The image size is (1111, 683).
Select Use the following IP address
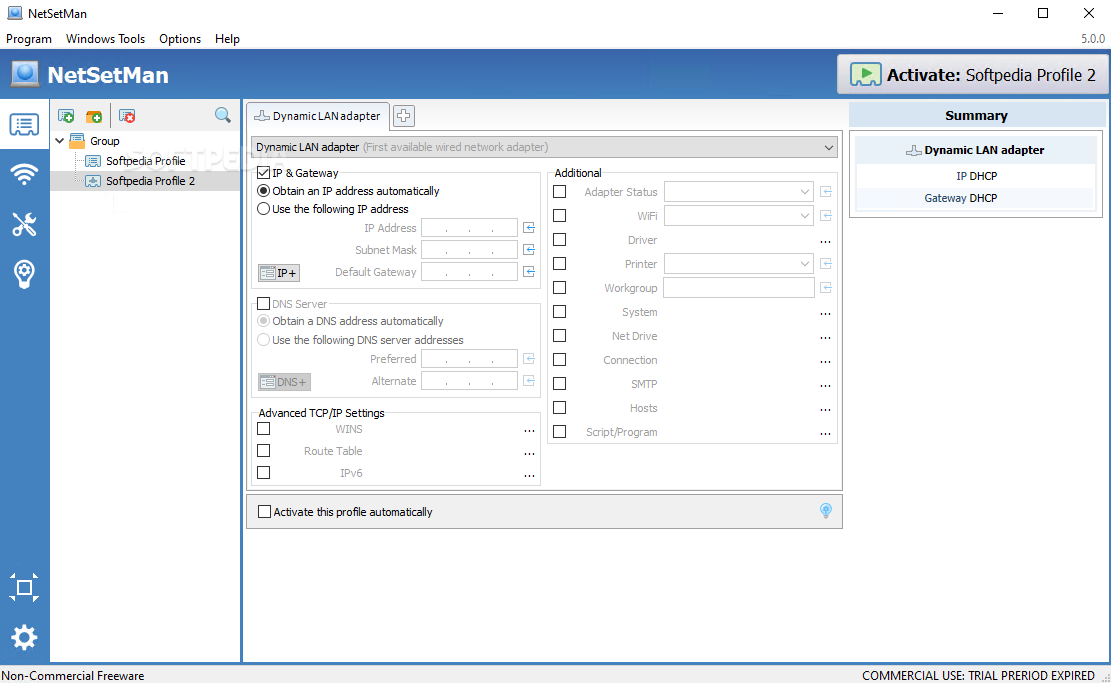(264, 209)
